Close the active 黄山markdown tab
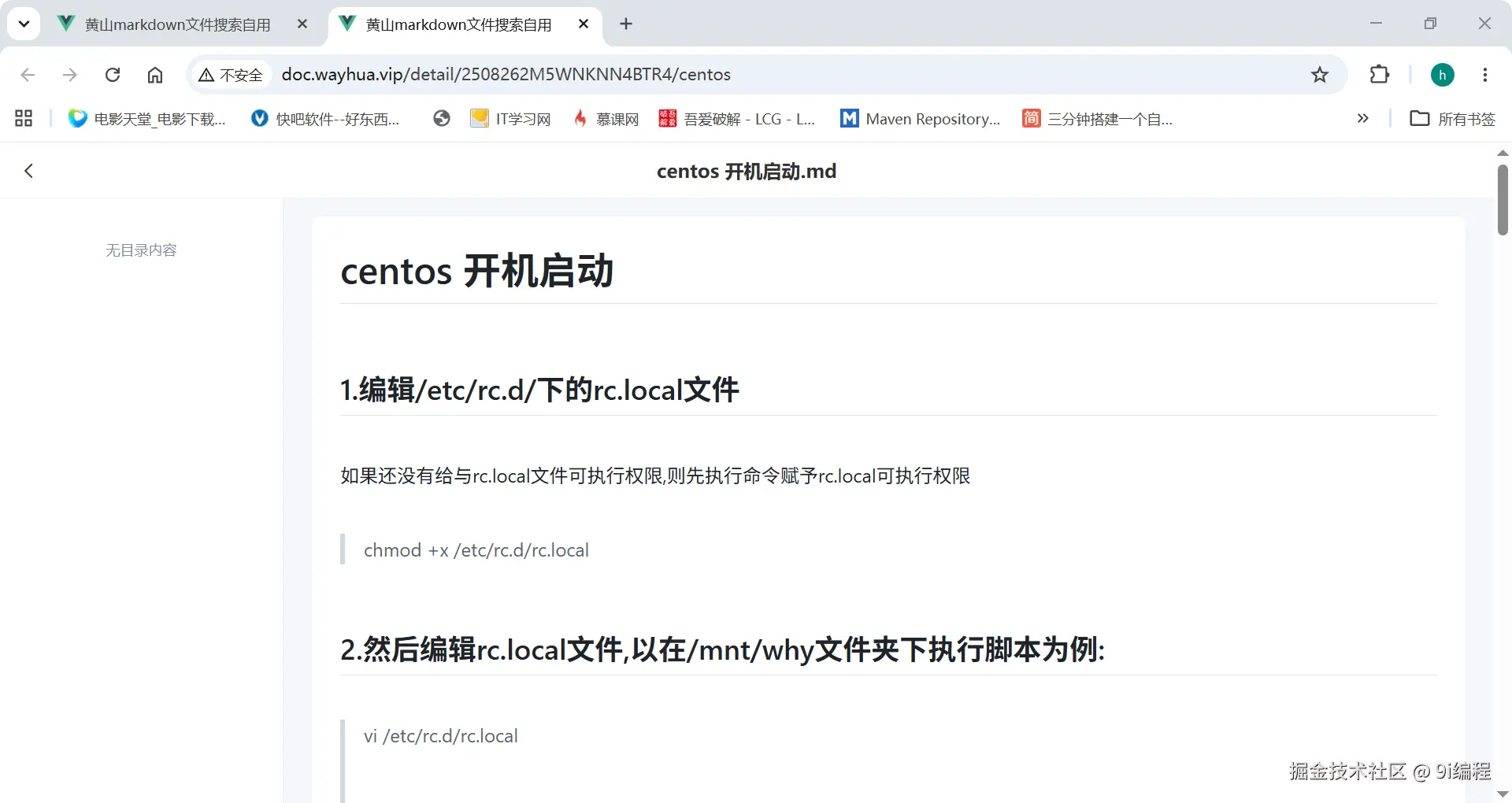Image resolution: width=1512 pixels, height=803 pixels. pos(584,24)
